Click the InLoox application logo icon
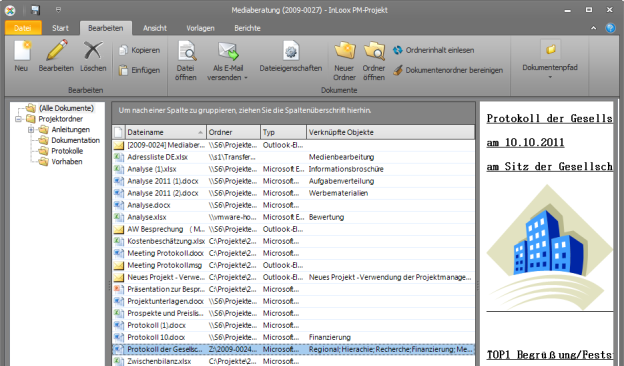 (x=10, y=10)
